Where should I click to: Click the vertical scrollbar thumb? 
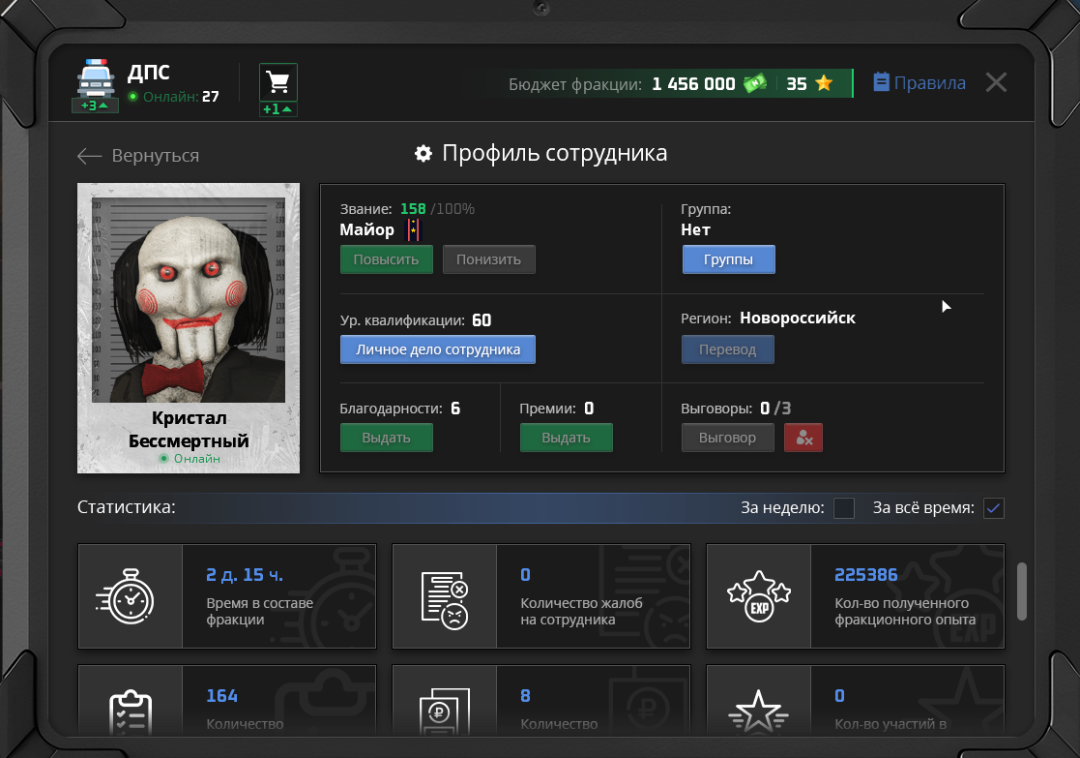pos(1021,592)
